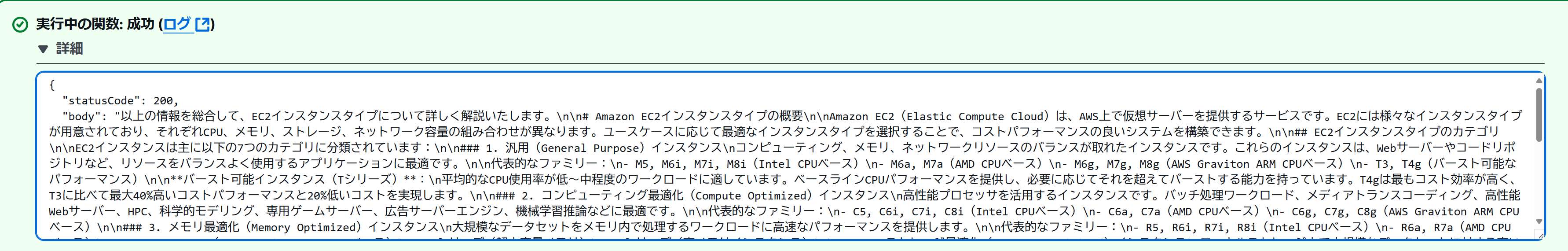
Task: Click the green success checkmark icon
Action: (20, 24)
